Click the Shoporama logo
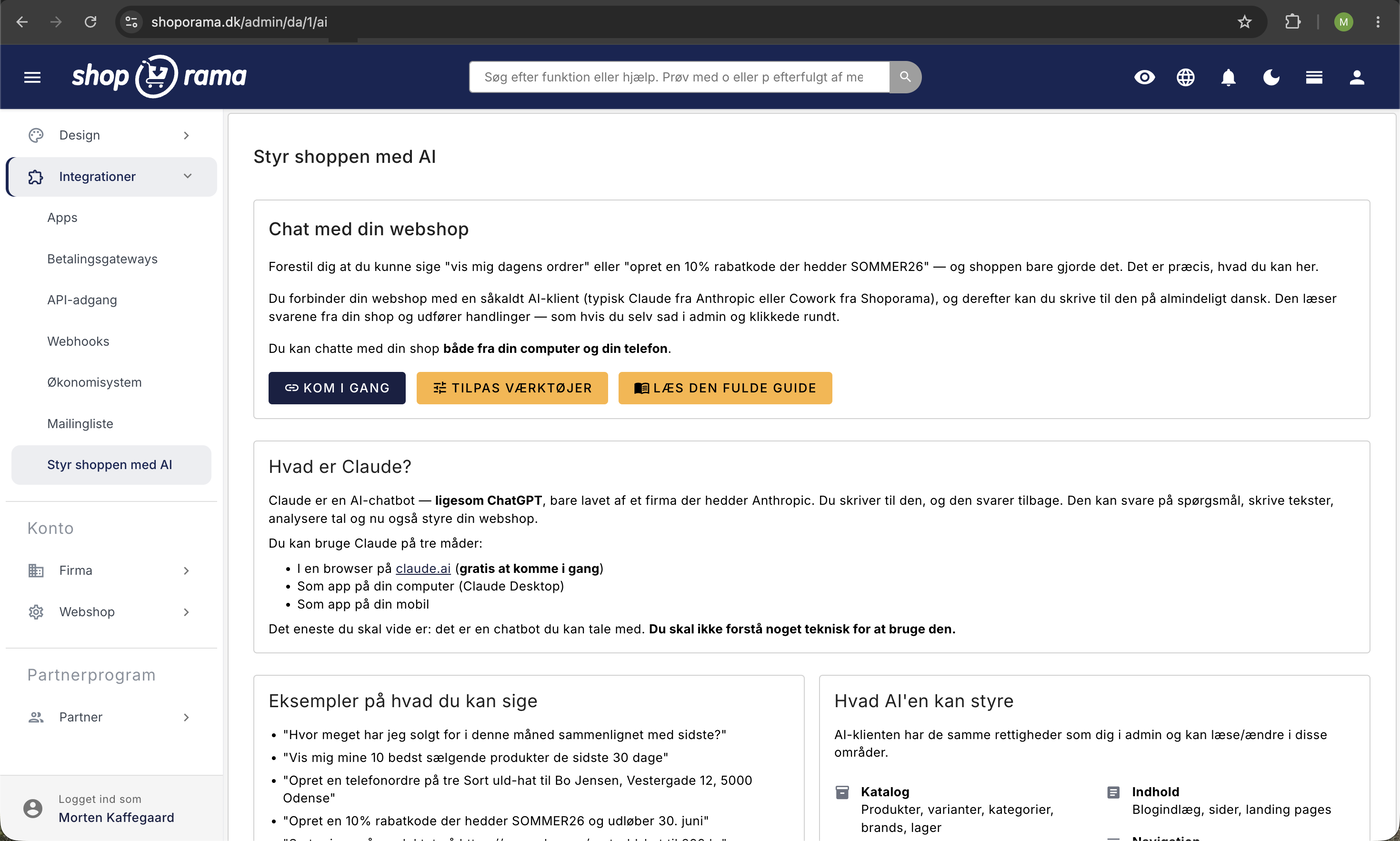The height and width of the screenshot is (841, 1400). [159, 77]
